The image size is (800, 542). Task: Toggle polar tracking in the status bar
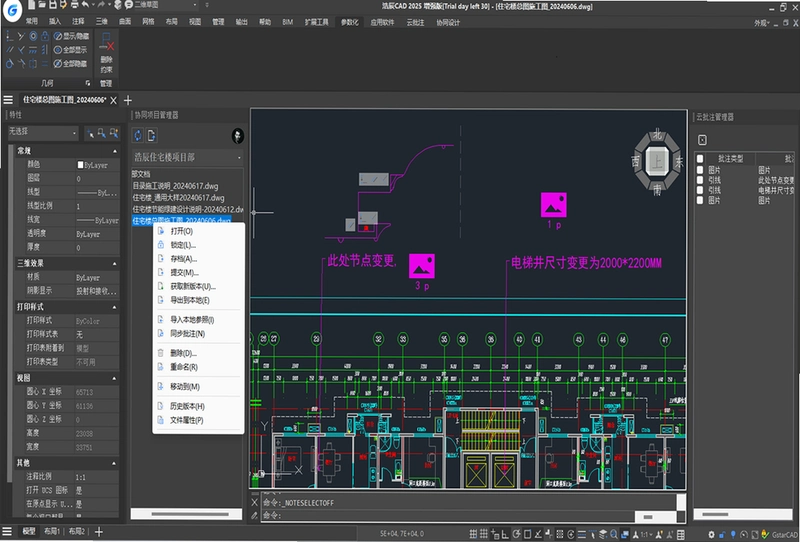[516, 534]
